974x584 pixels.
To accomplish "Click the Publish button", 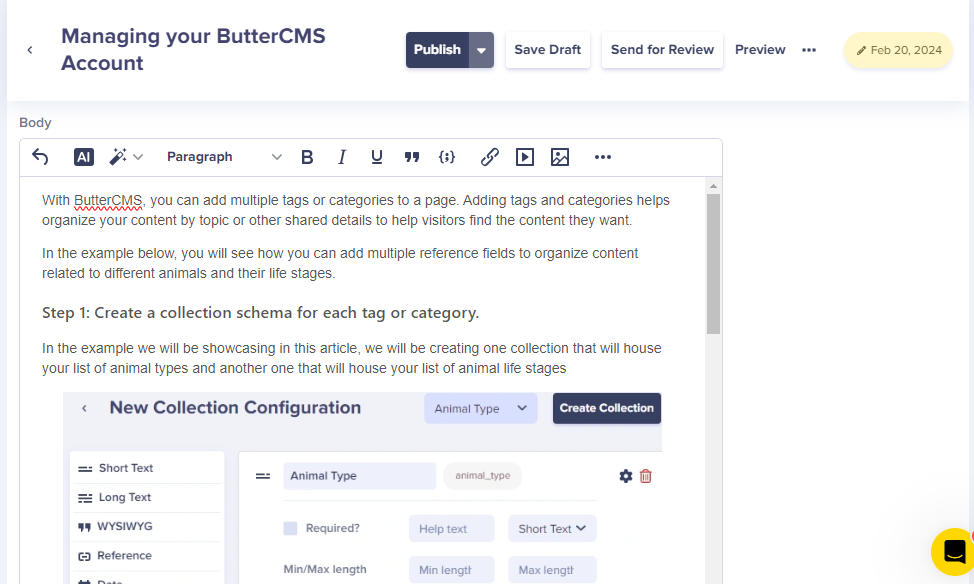I will point(437,50).
